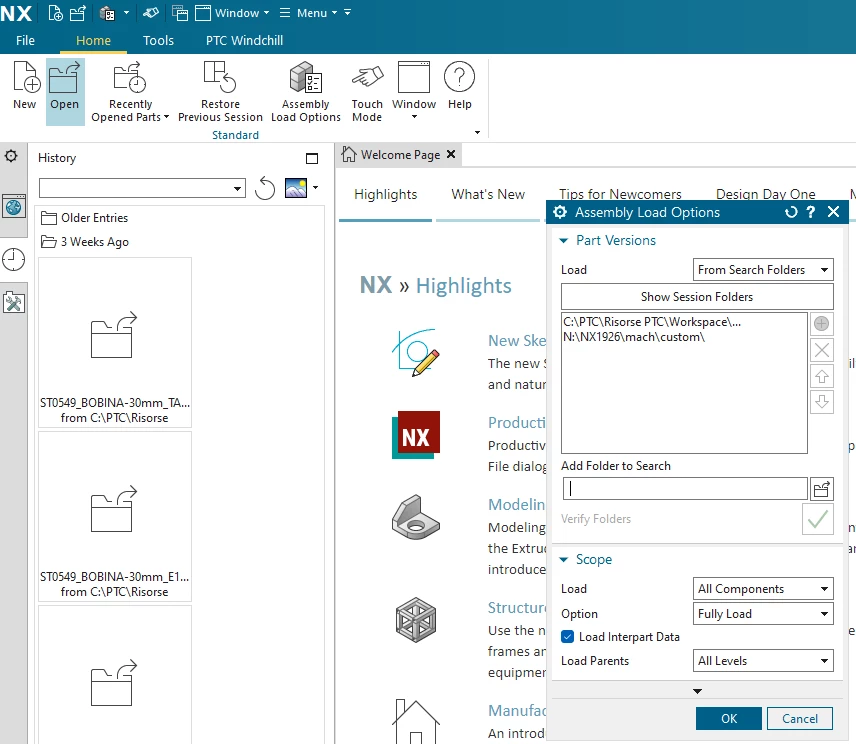Click the browse folder icon
This screenshot has height=744, width=856.
[822, 489]
